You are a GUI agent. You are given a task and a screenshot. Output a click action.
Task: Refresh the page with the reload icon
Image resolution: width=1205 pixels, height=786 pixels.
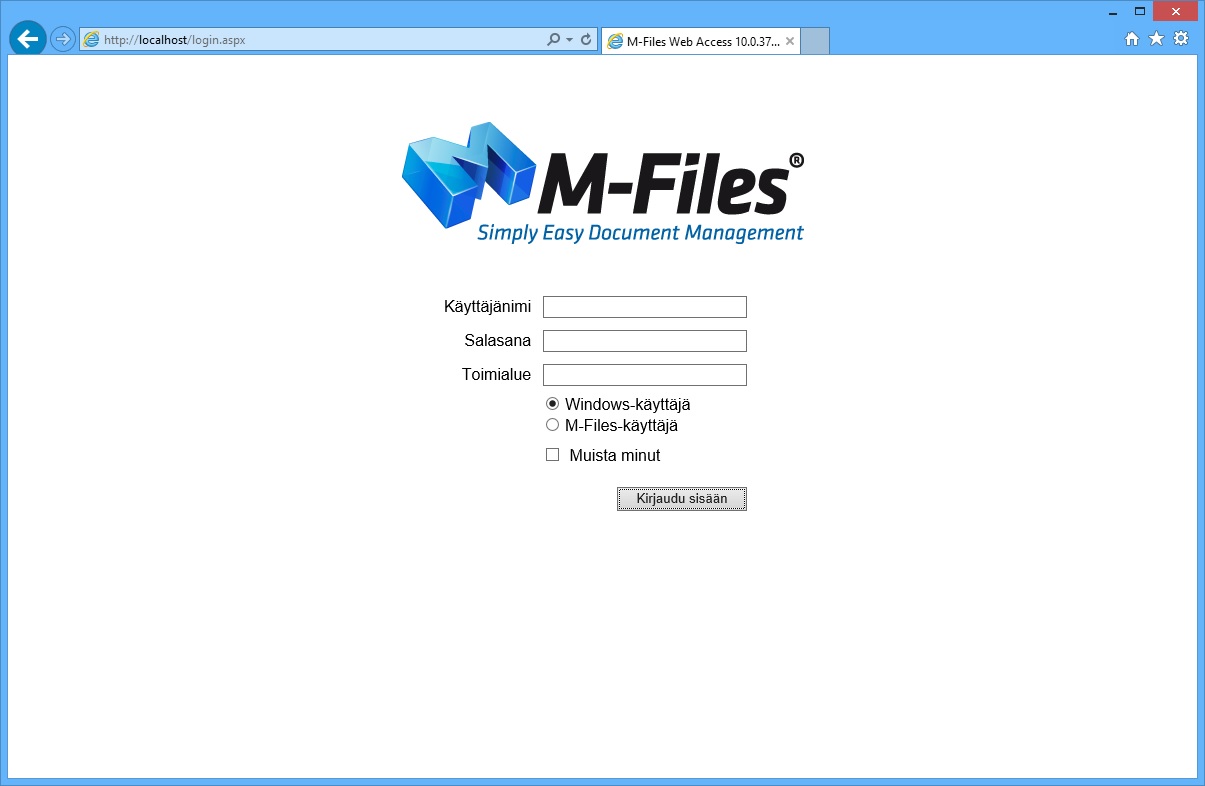[x=586, y=40]
